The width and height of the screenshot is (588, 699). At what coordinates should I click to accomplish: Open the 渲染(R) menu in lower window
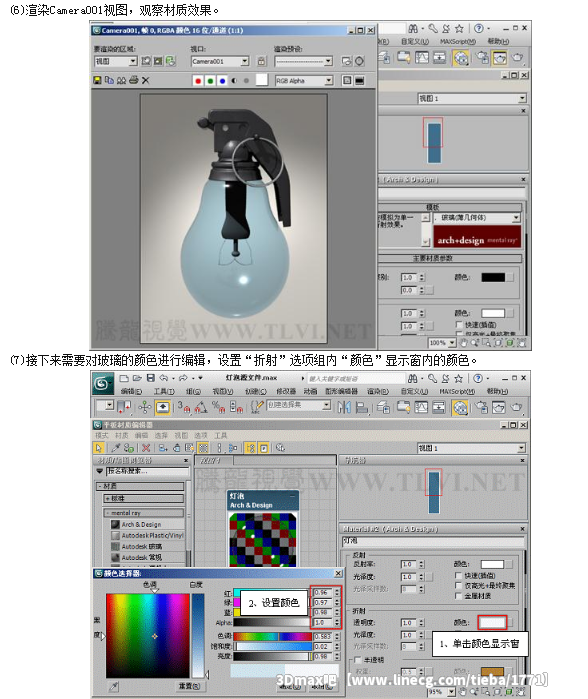[x=378, y=391]
